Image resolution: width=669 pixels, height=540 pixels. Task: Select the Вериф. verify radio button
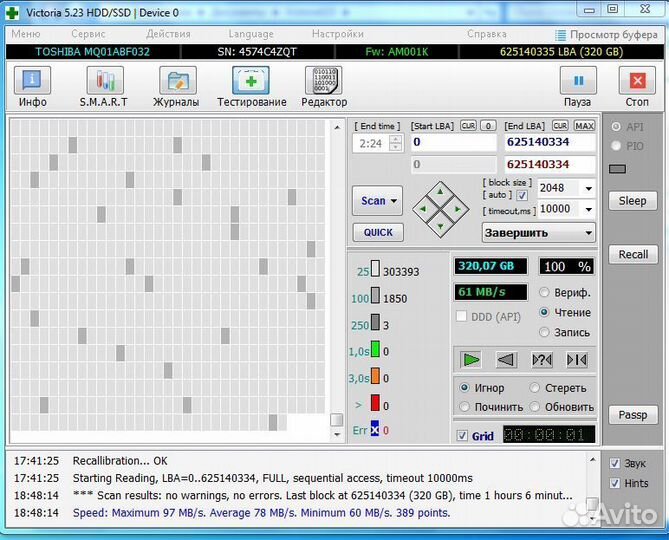click(x=544, y=293)
